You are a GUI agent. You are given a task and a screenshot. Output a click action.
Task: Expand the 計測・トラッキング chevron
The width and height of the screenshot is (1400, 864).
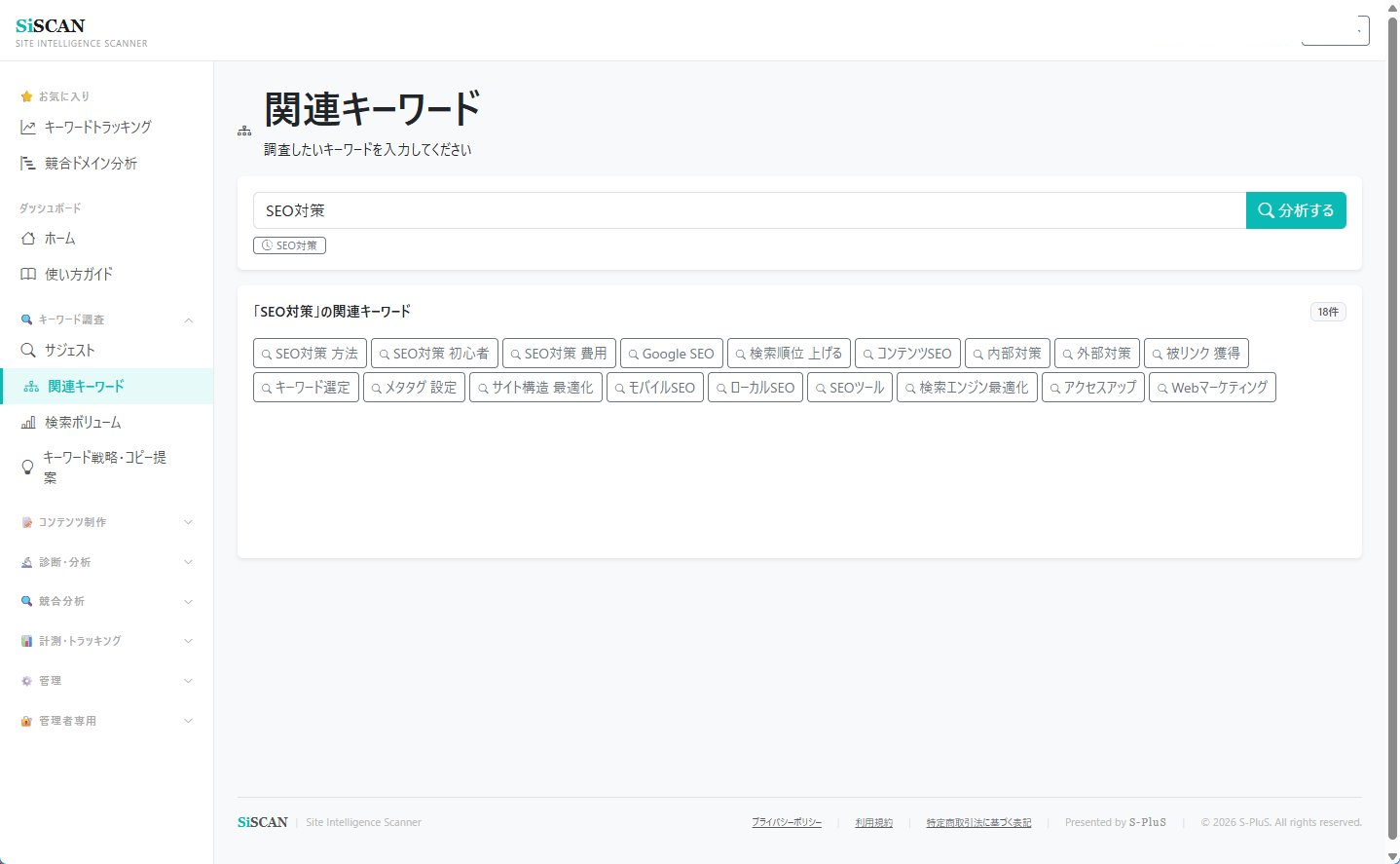point(189,642)
